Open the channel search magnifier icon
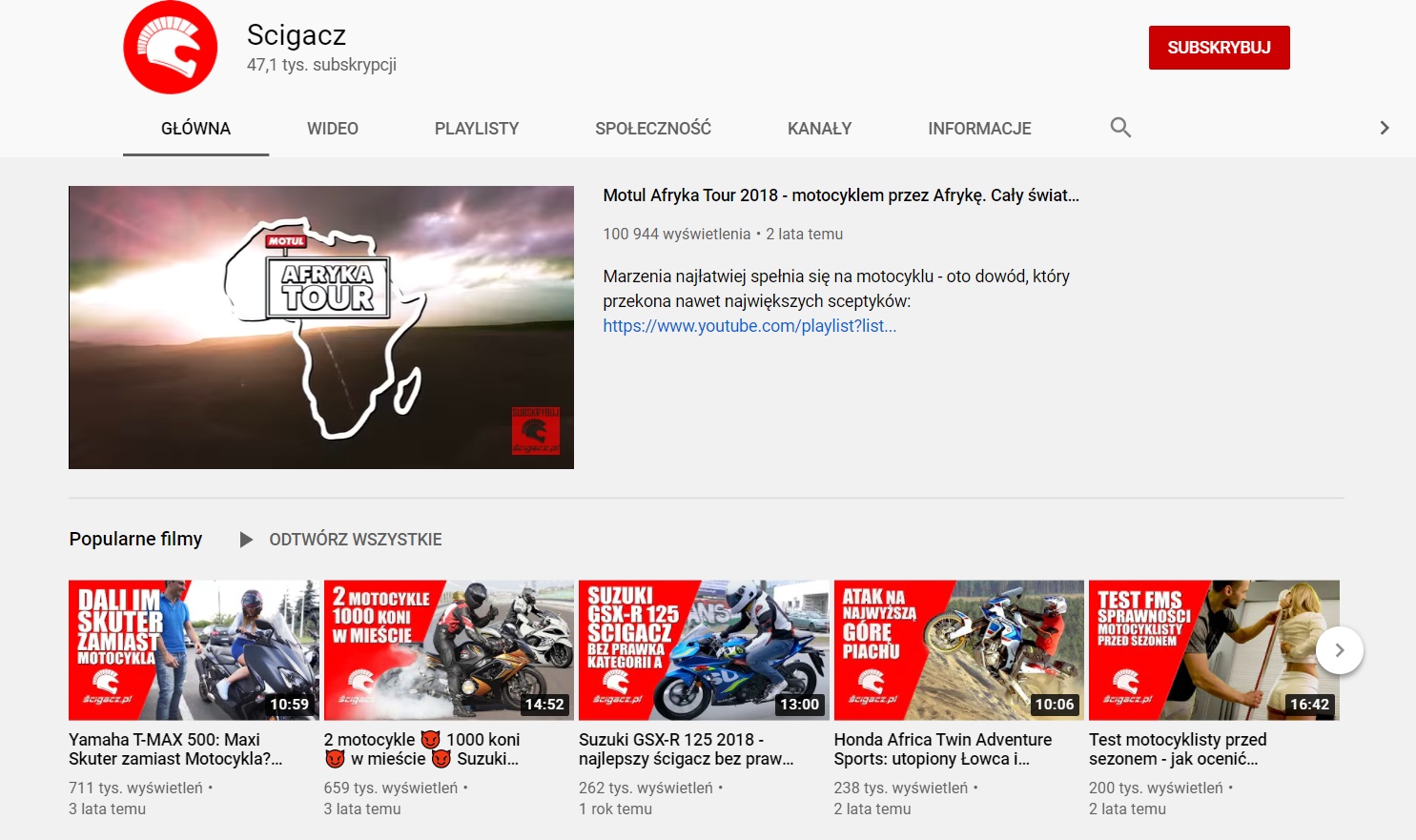The height and width of the screenshot is (840, 1416). 1120,128
